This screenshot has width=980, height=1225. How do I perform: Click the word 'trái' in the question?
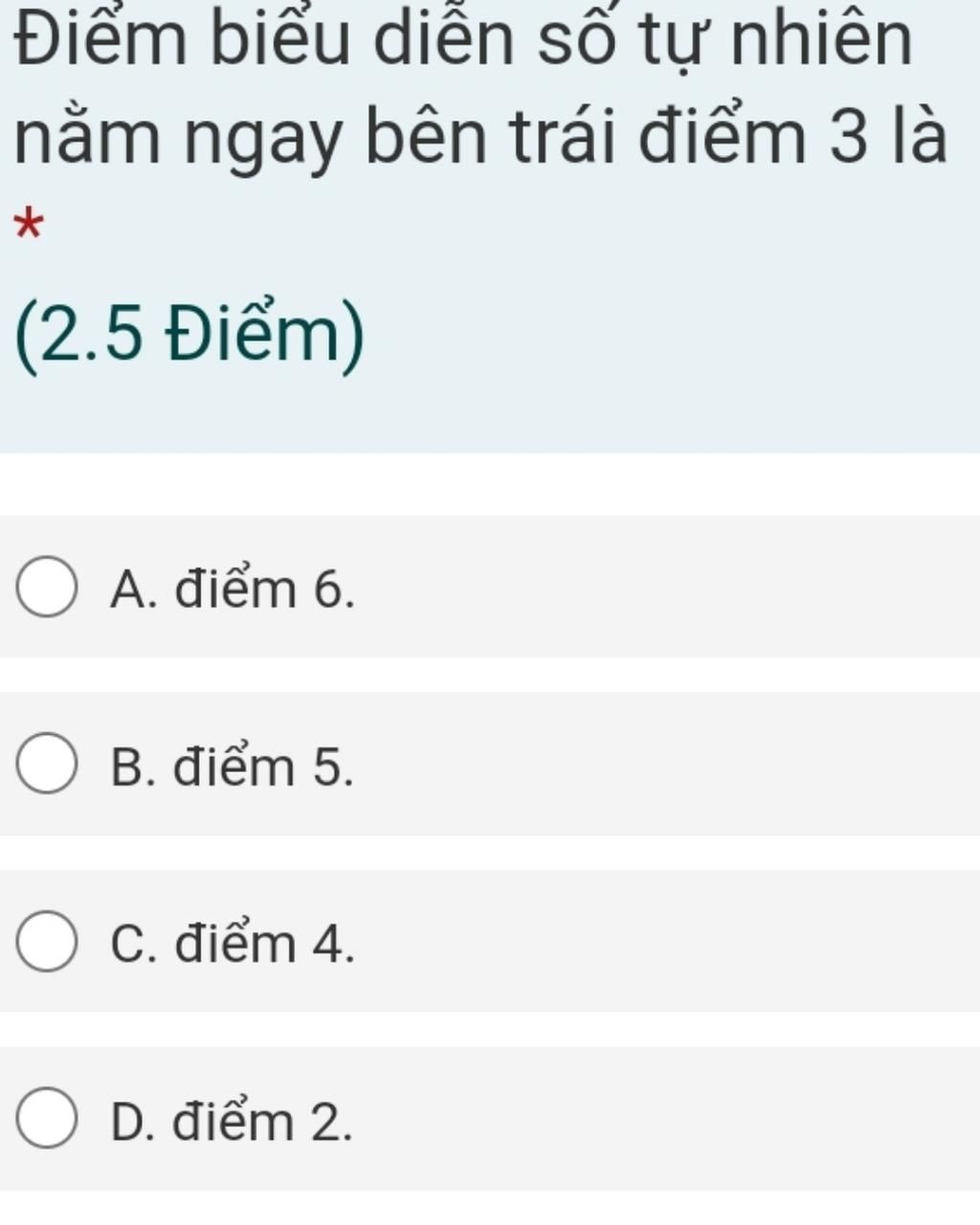(x=566, y=135)
